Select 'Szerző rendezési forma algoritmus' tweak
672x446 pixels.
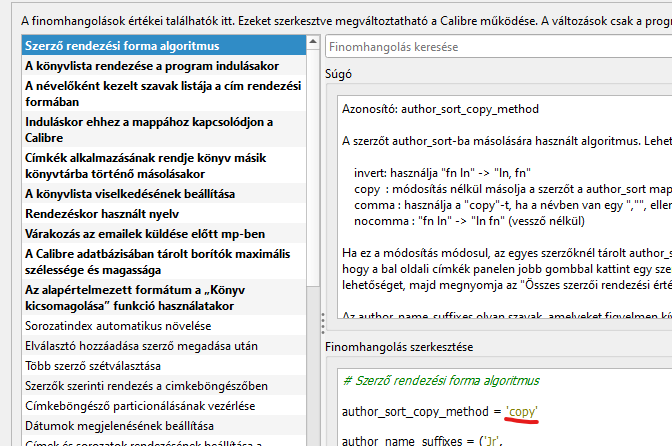164,45
